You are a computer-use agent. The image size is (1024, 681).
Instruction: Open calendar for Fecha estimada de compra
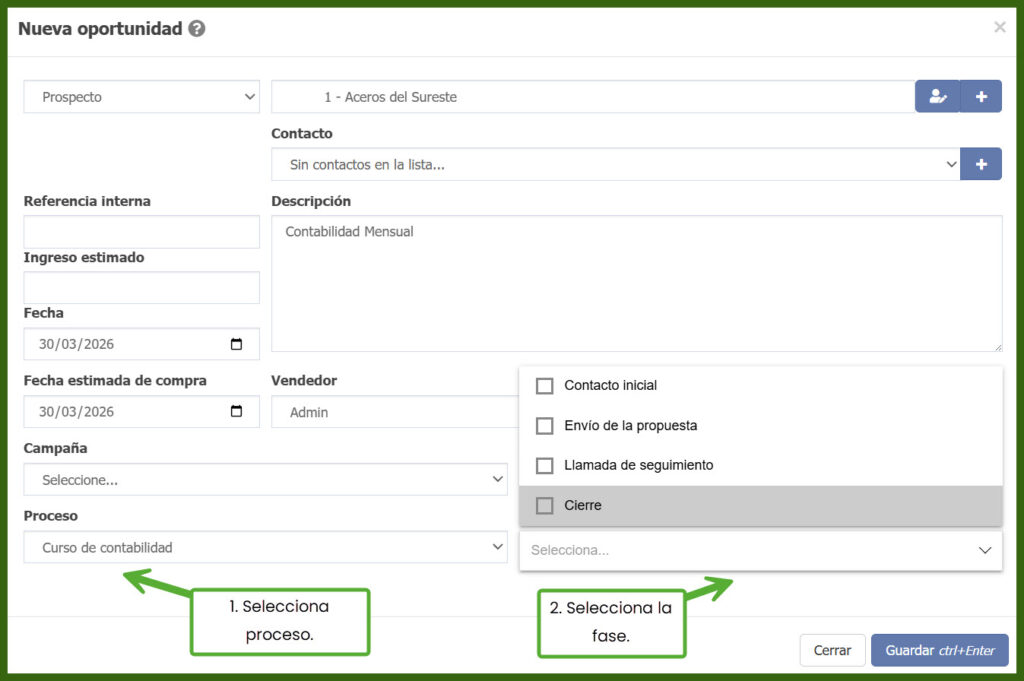236,412
